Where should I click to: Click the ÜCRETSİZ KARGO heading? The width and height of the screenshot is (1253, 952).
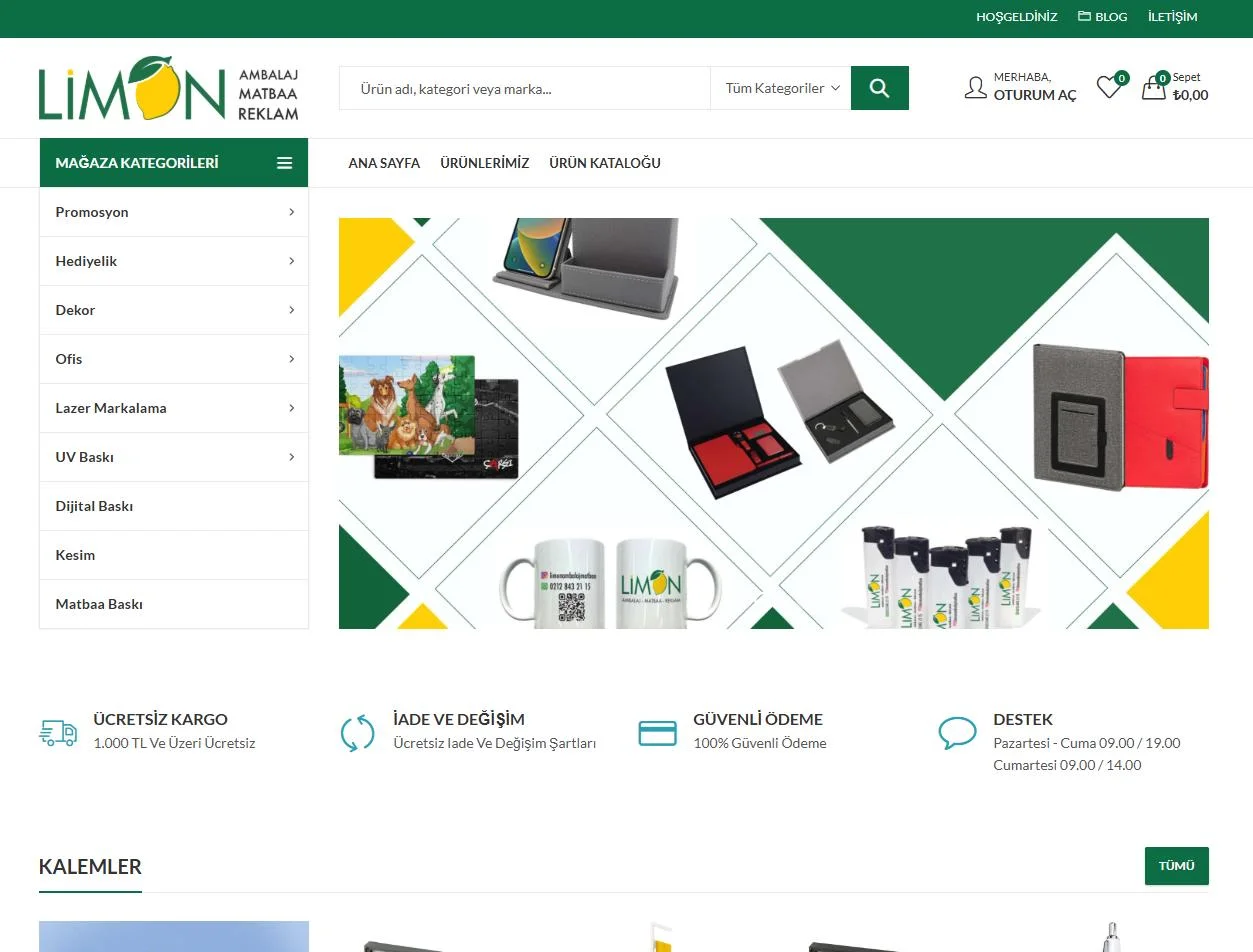click(160, 719)
